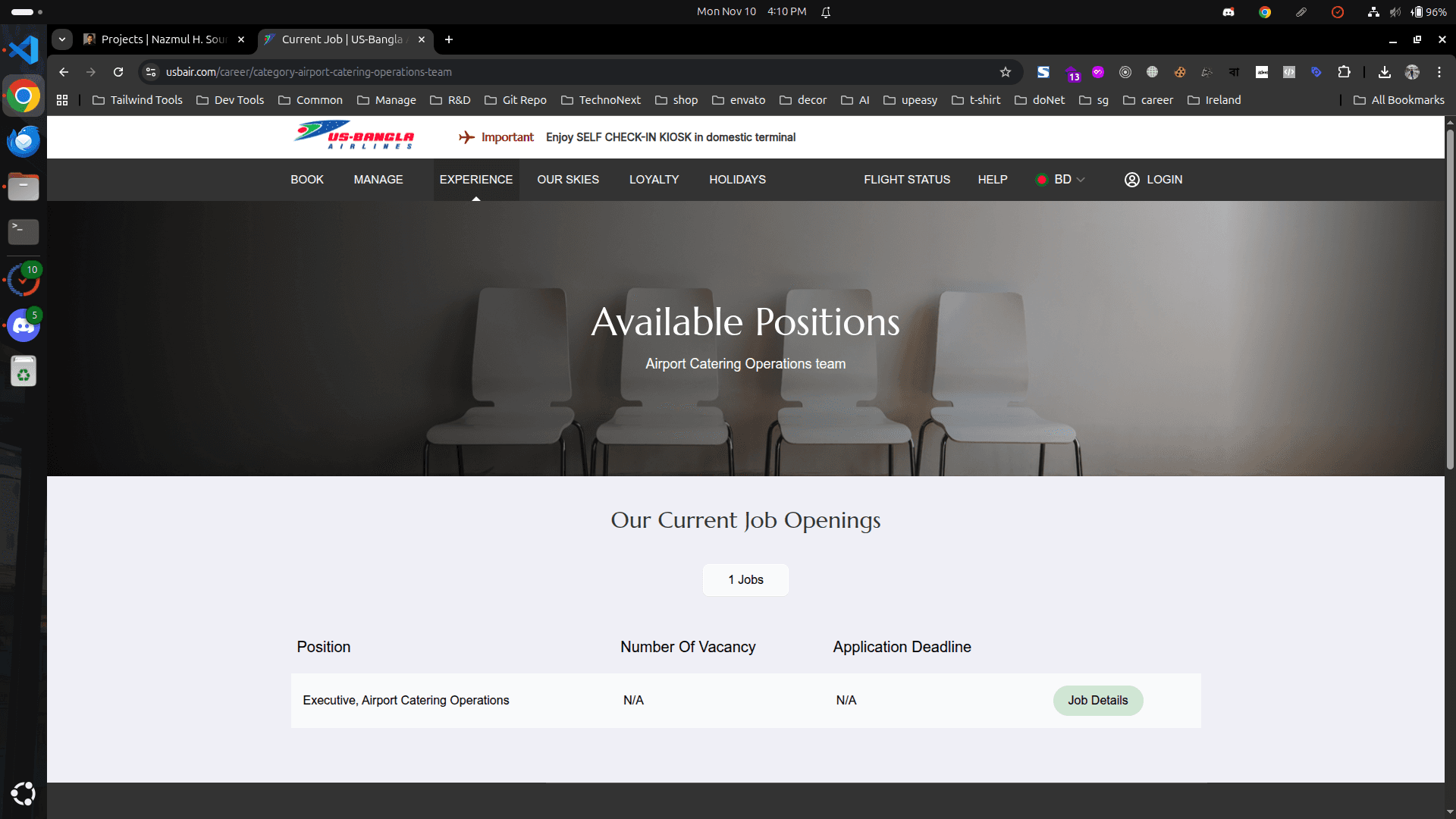1456x819 pixels.
Task: Open Visual Studio Code from the dock
Action: [23, 50]
